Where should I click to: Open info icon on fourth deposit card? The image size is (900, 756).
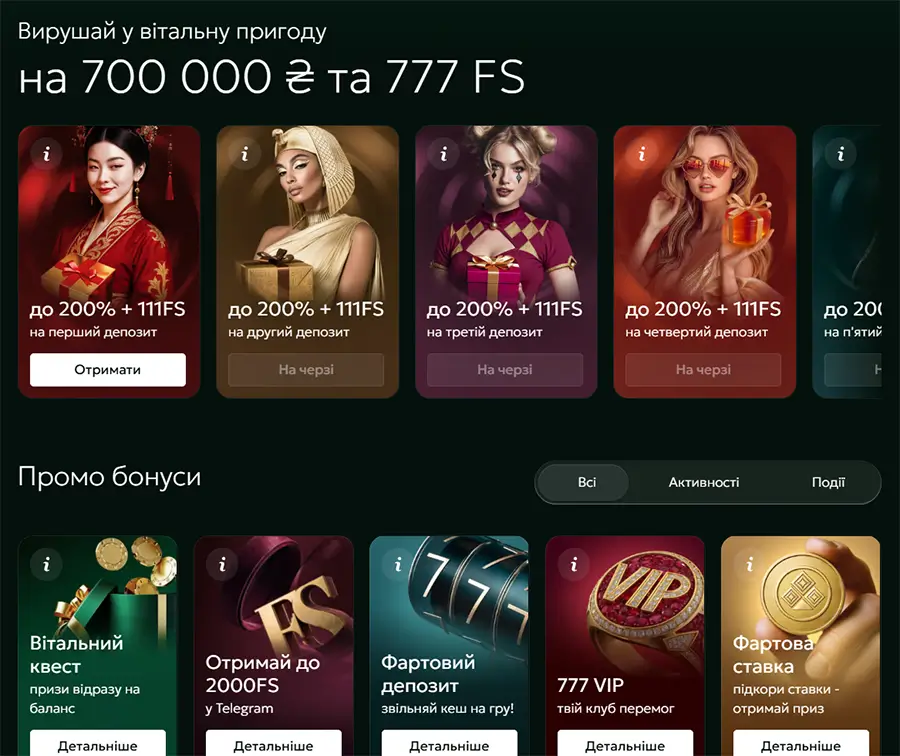pos(642,154)
